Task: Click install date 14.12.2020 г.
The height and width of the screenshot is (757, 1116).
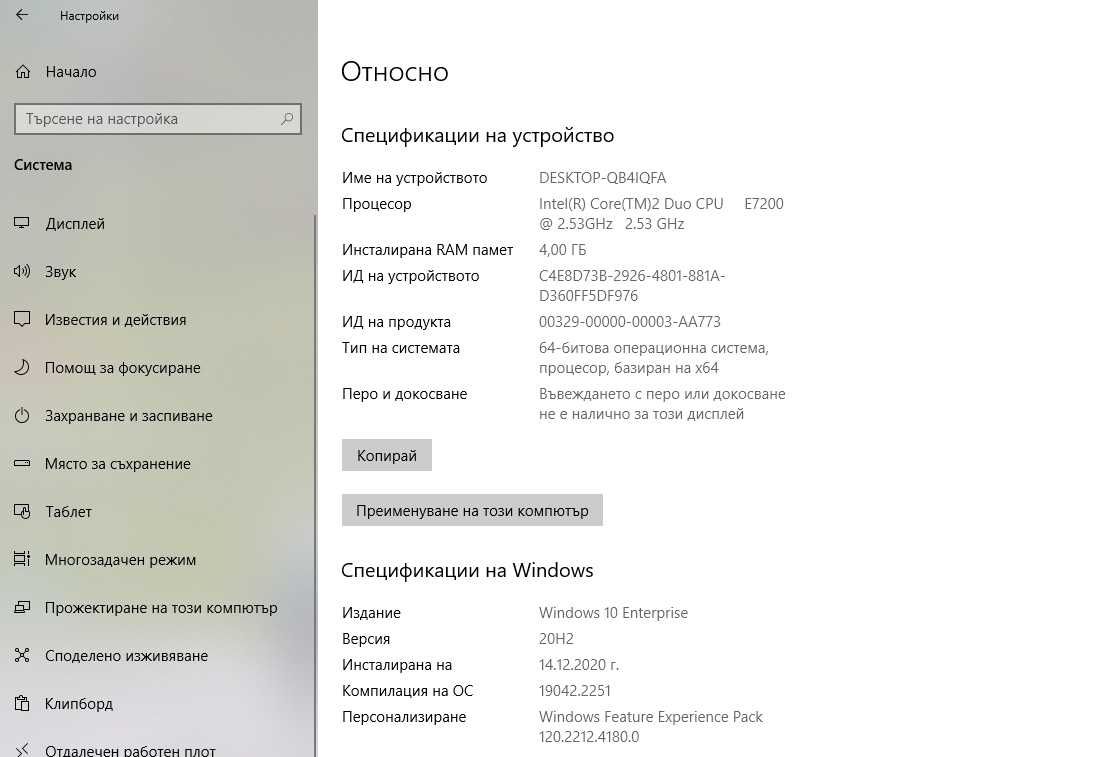Action: (579, 665)
